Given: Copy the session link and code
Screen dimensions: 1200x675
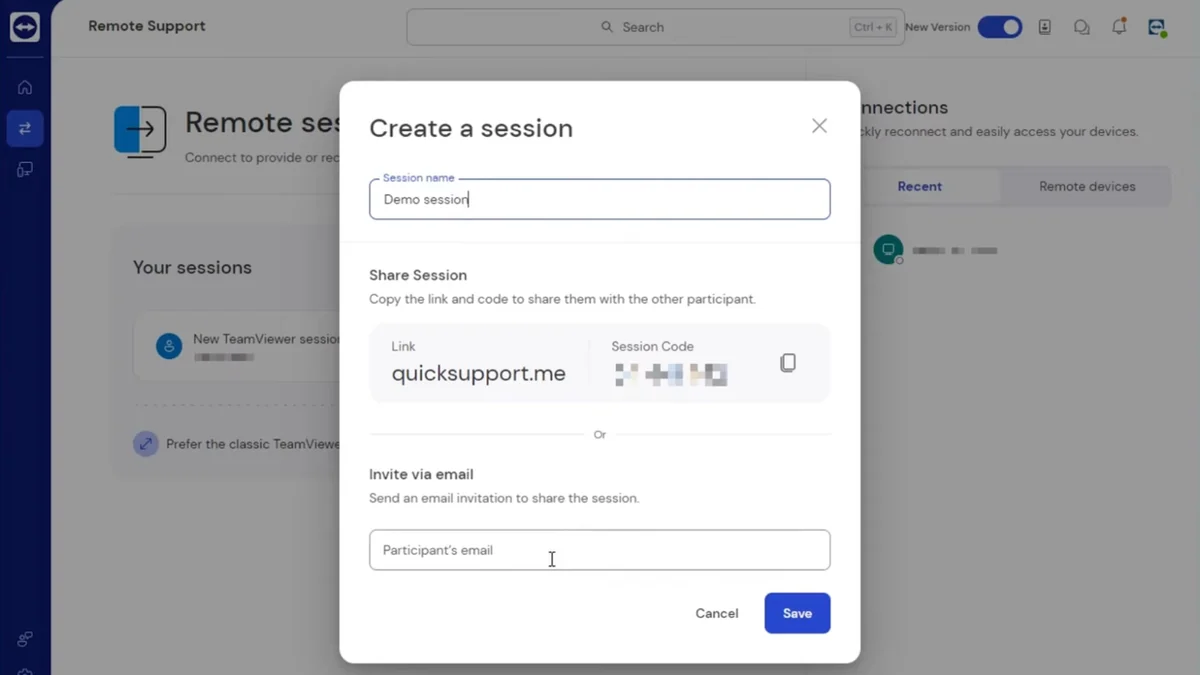Looking at the screenshot, I should (x=788, y=363).
